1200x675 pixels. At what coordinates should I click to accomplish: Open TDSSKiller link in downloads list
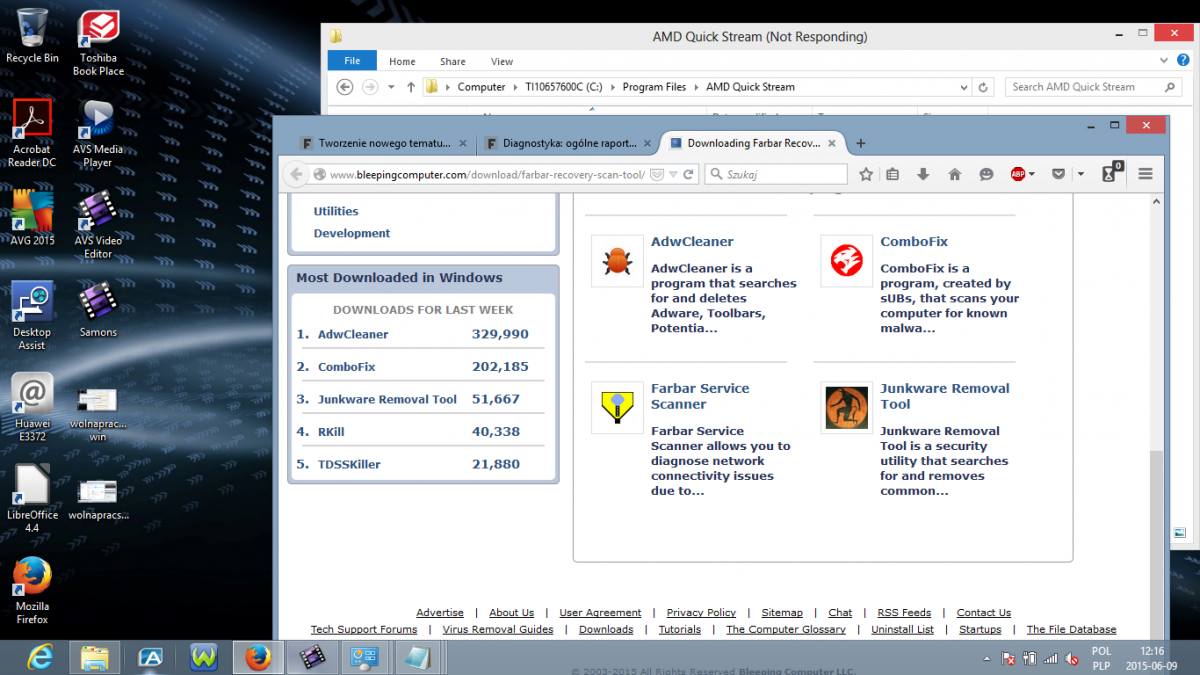click(x=349, y=464)
